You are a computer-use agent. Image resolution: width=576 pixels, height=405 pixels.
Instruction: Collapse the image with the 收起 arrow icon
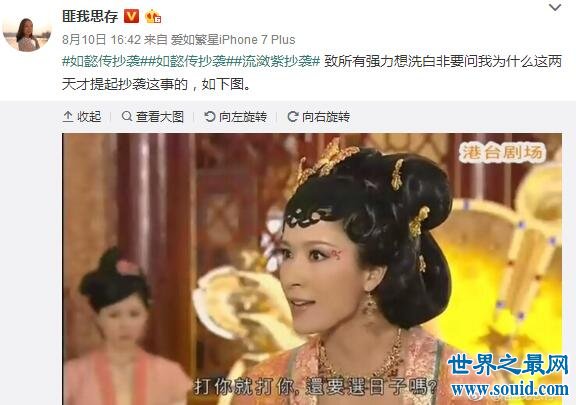[68, 117]
